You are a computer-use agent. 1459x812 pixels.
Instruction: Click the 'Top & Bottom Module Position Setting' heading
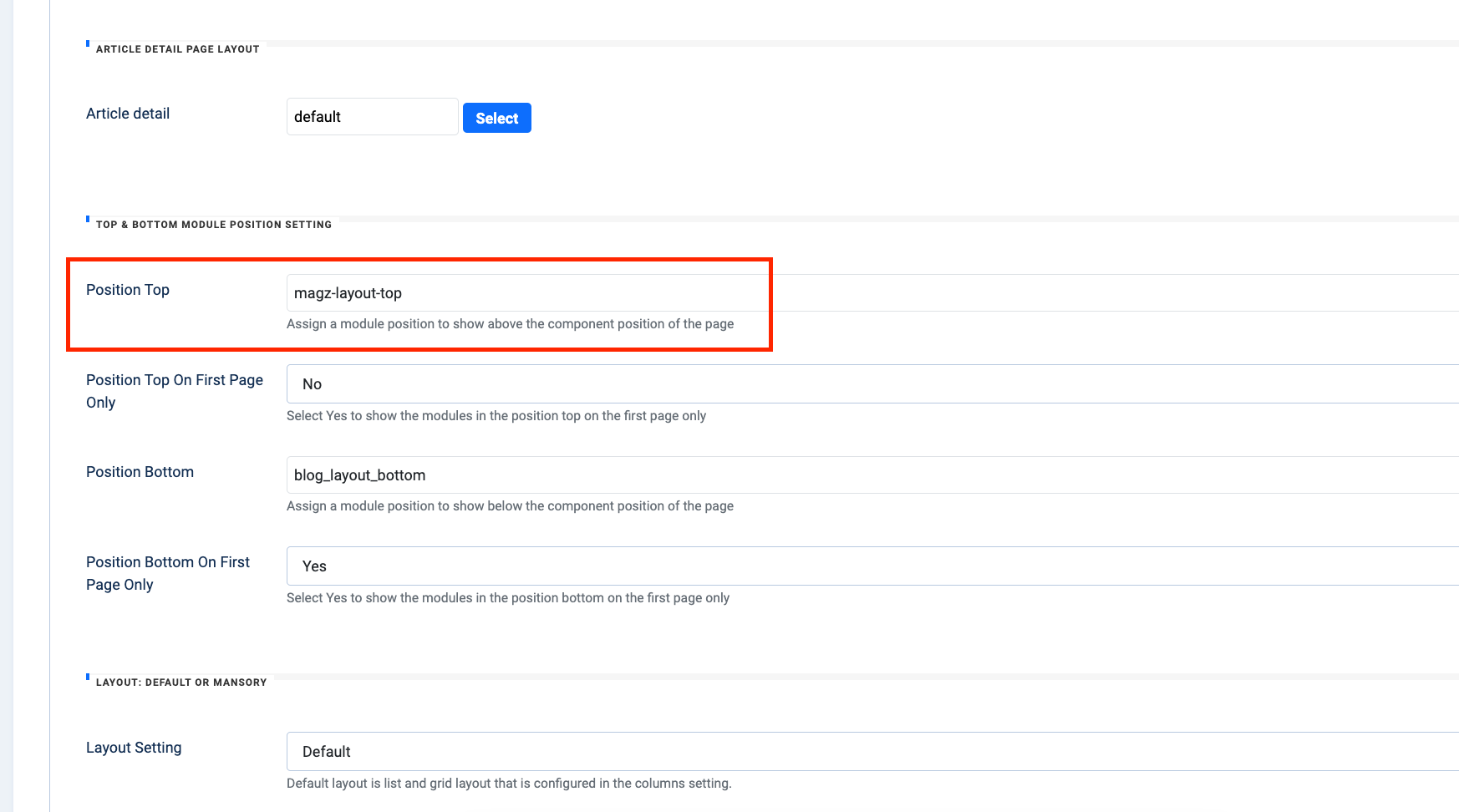pos(213,225)
